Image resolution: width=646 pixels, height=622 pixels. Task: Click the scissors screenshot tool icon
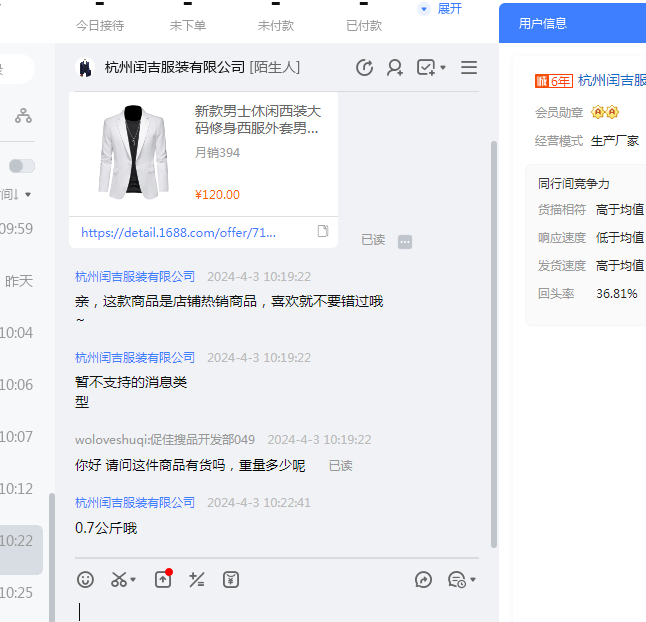pyautogui.click(x=119, y=580)
